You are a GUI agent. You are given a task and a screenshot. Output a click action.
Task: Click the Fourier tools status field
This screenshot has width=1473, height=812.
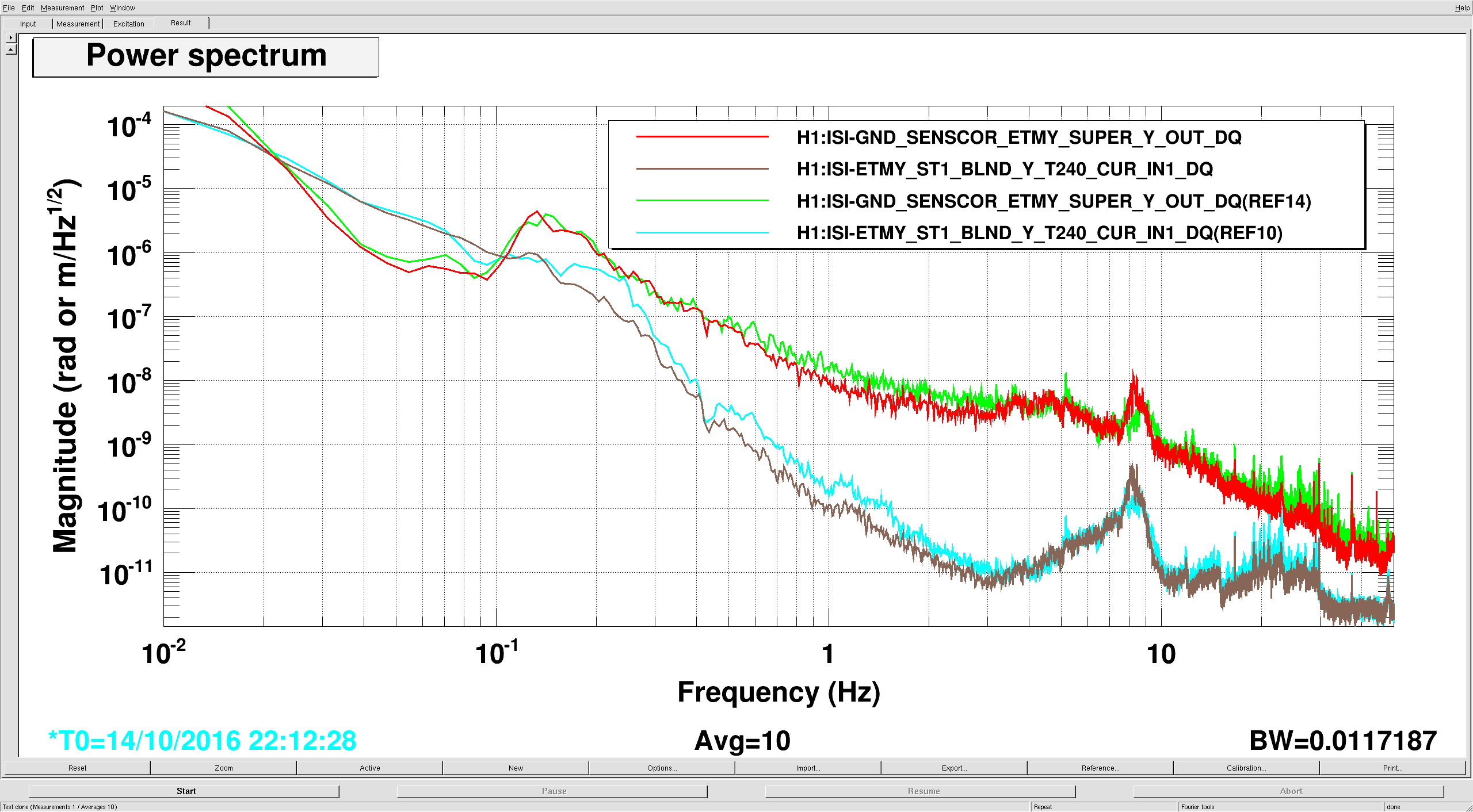(x=1280, y=807)
